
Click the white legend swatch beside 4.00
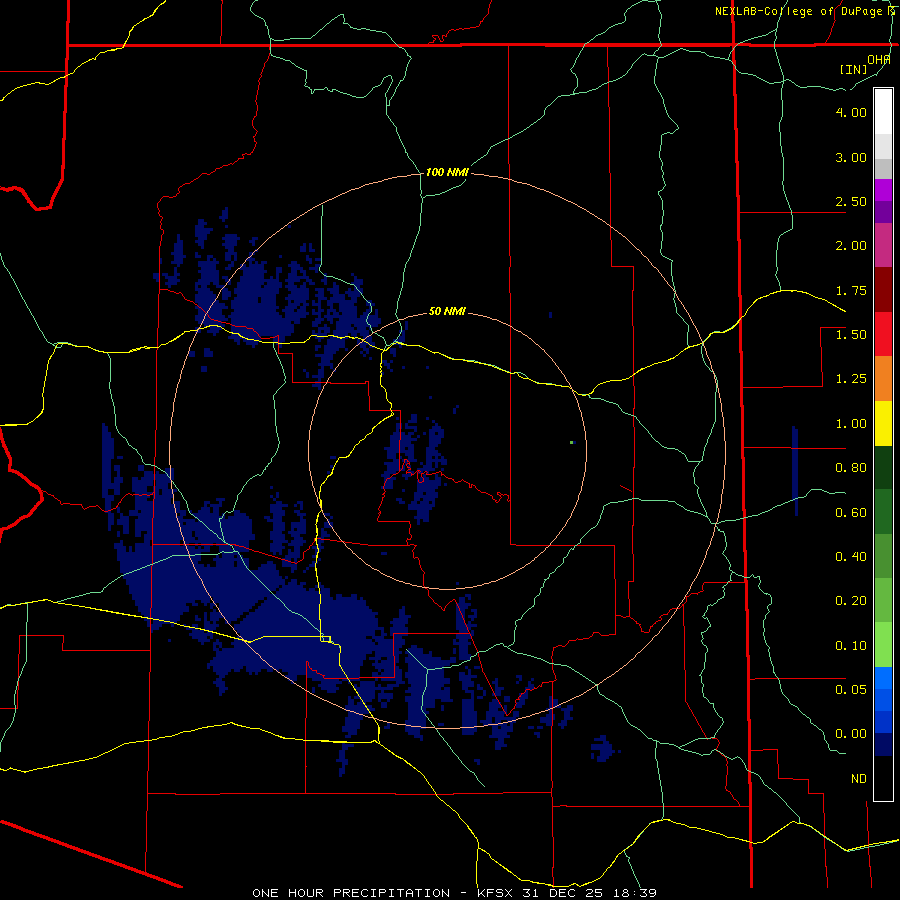pyautogui.click(x=883, y=112)
